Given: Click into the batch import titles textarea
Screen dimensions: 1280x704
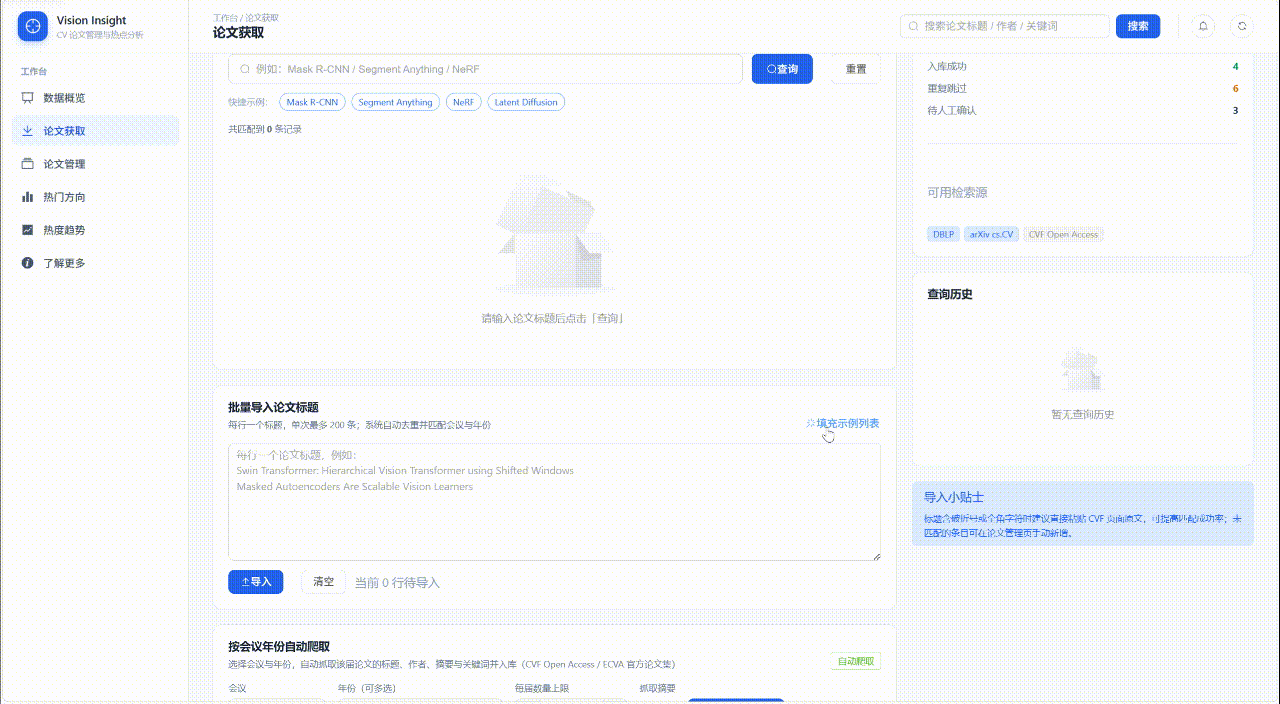Looking at the screenshot, I should (x=554, y=502).
